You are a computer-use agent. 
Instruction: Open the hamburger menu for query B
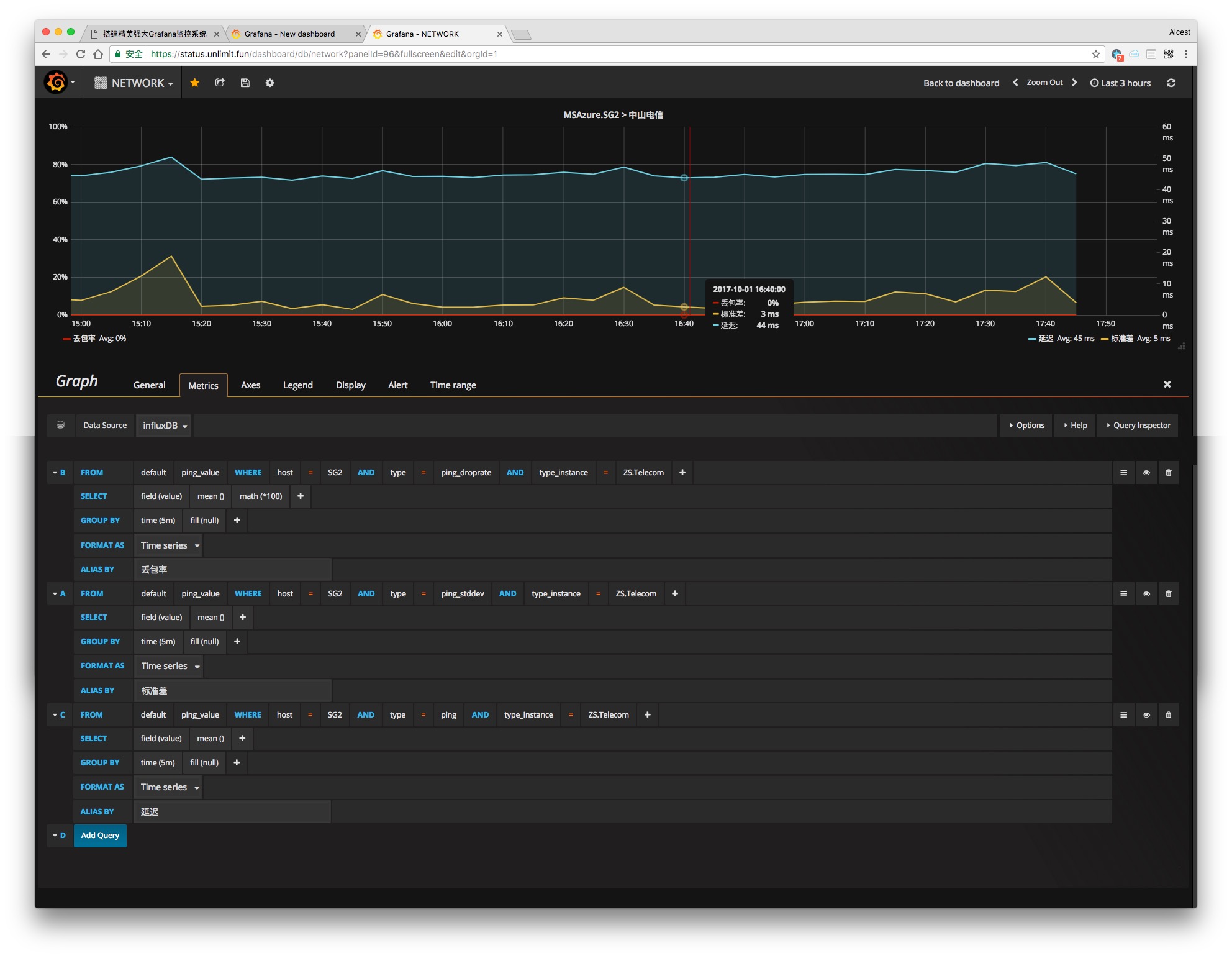pyautogui.click(x=1123, y=473)
